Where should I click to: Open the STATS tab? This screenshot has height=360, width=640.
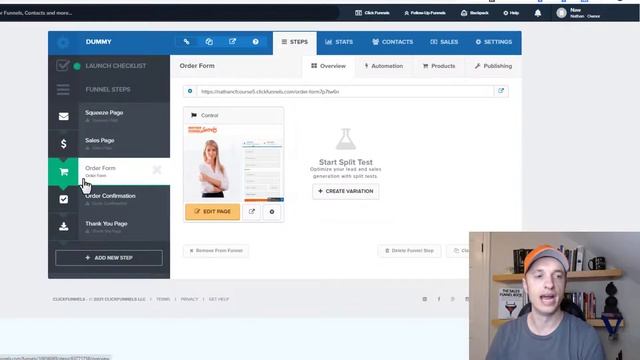coord(339,42)
